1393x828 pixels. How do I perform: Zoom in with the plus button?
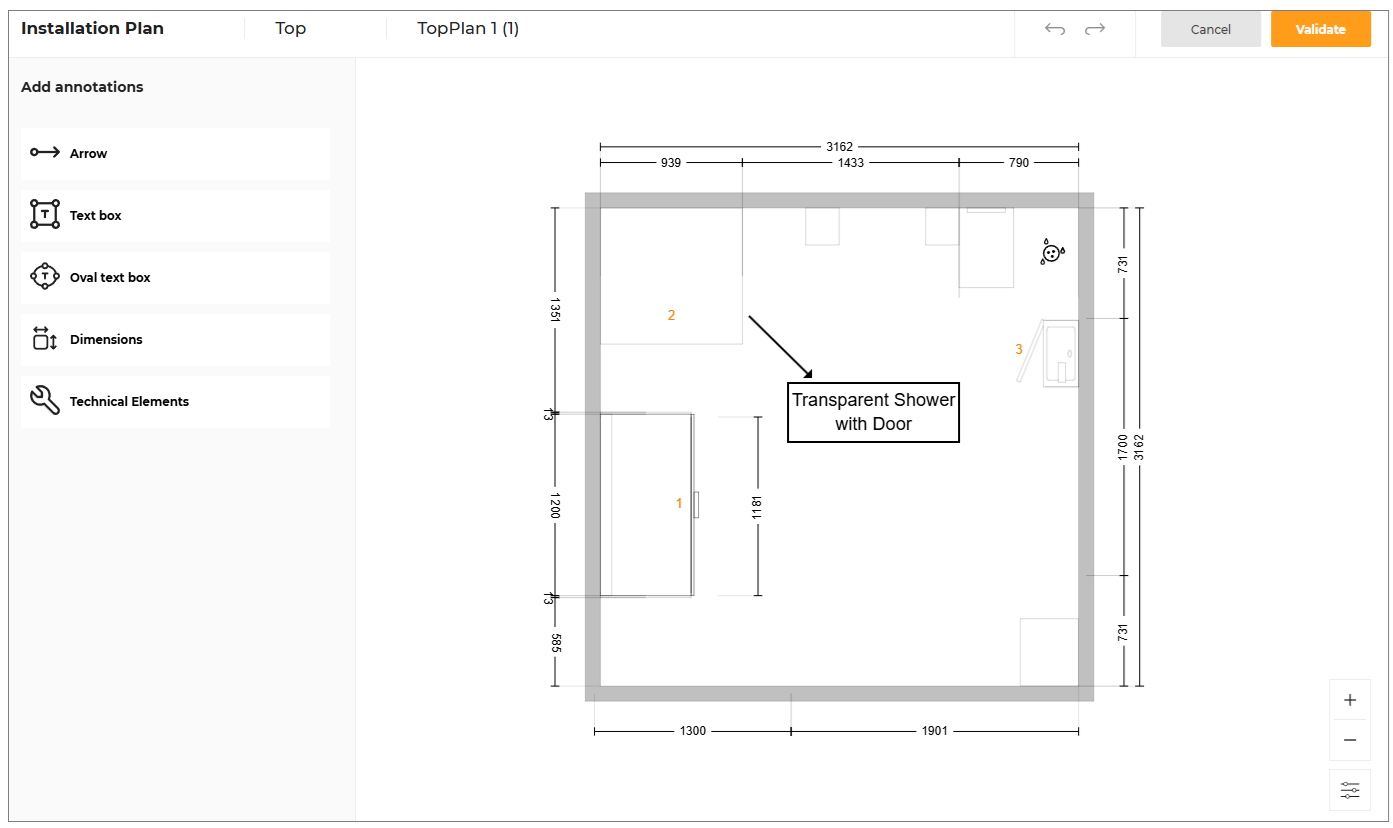pyautogui.click(x=1350, y=700)
